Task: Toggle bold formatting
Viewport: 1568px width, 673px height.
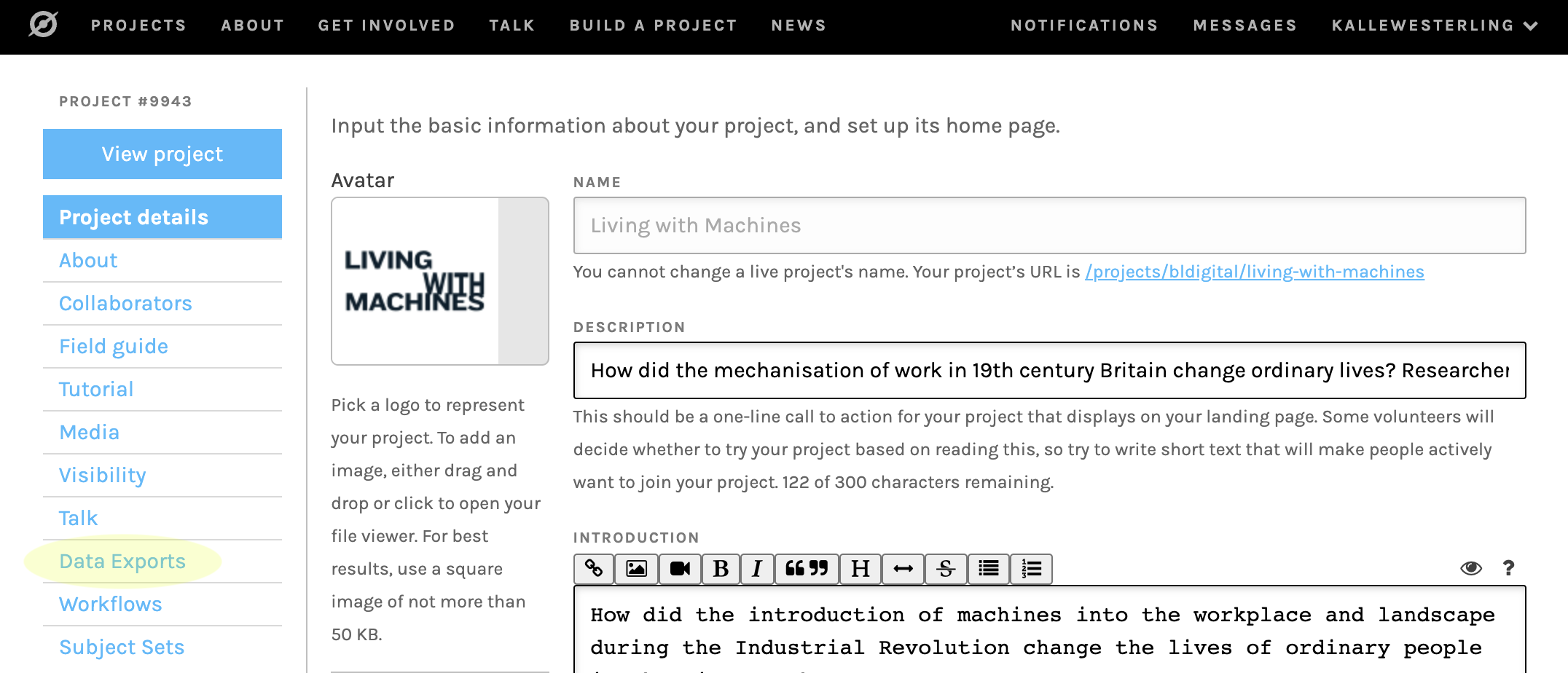Action: click(x=721, y=568)
